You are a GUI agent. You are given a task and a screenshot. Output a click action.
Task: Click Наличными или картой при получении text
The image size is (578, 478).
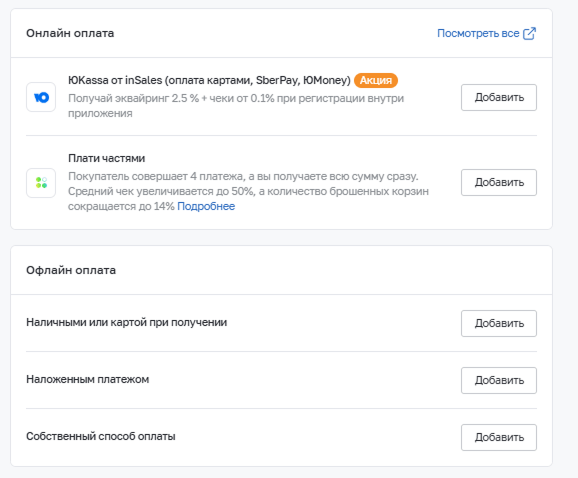pyautogui.click(x=126, y=322)
